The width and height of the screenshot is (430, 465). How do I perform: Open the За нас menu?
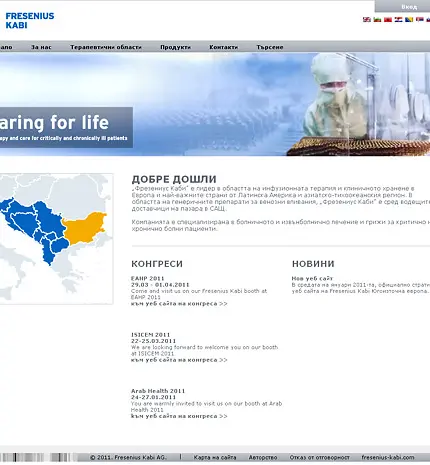pyautogui.click(x=41, y=47)
